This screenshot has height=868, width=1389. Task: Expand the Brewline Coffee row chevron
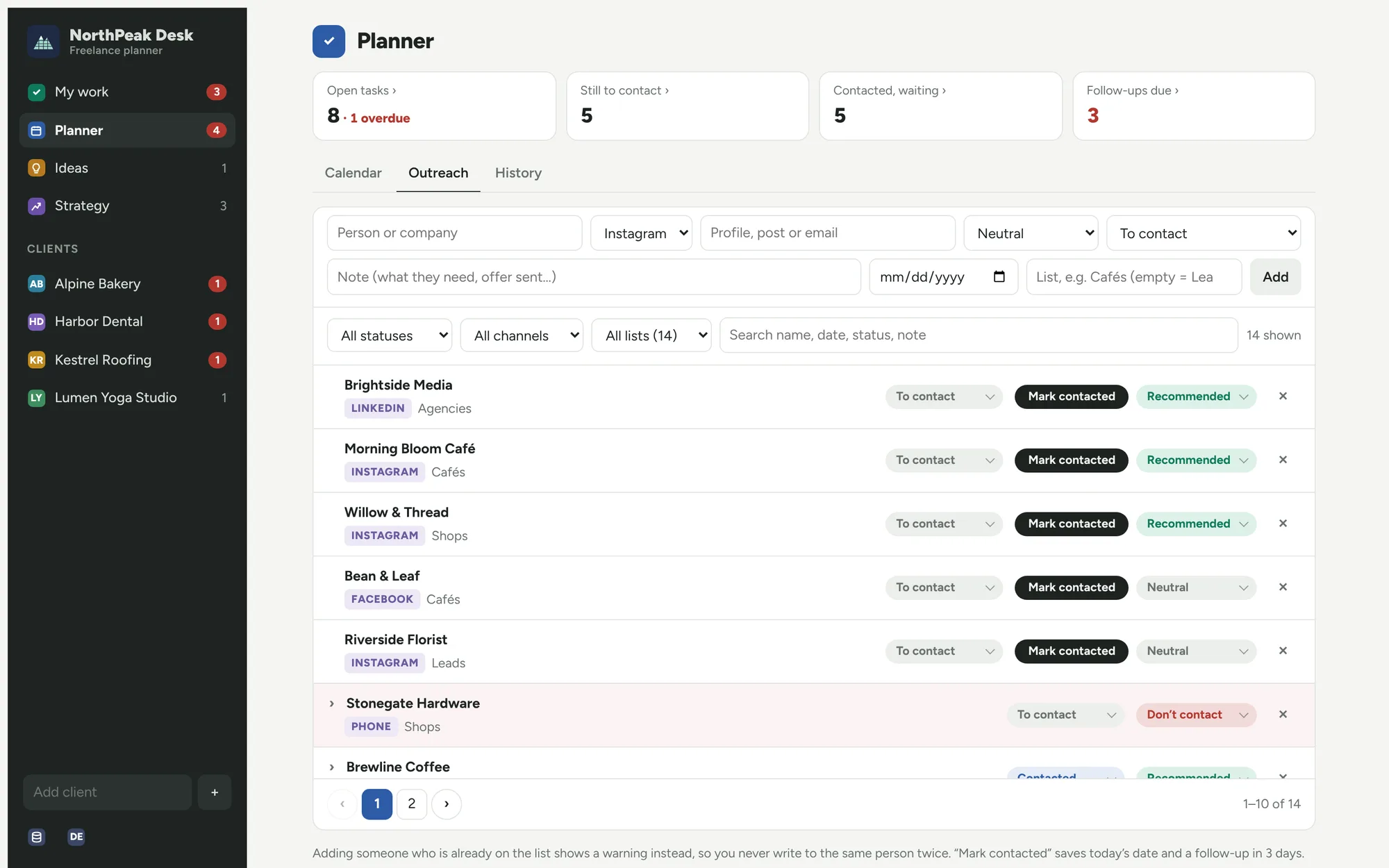click(x=332, y=767)
